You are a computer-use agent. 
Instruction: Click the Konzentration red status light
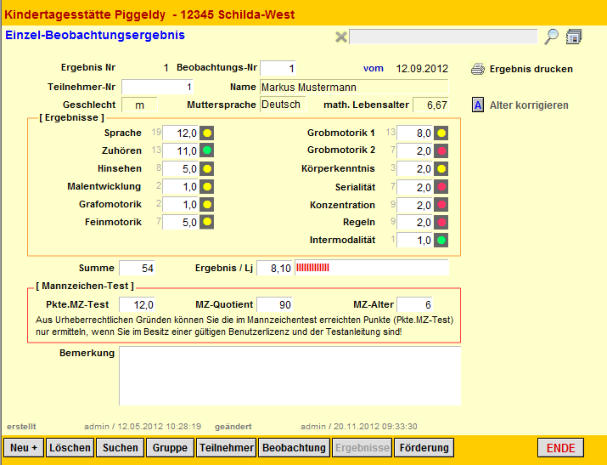pos(441,204)
